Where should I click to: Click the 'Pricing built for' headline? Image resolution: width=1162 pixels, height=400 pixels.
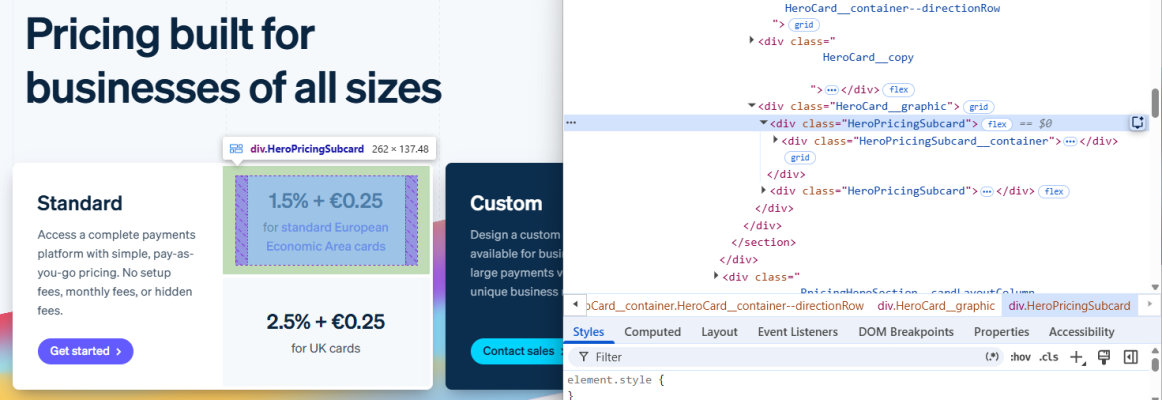pos(171,35)
